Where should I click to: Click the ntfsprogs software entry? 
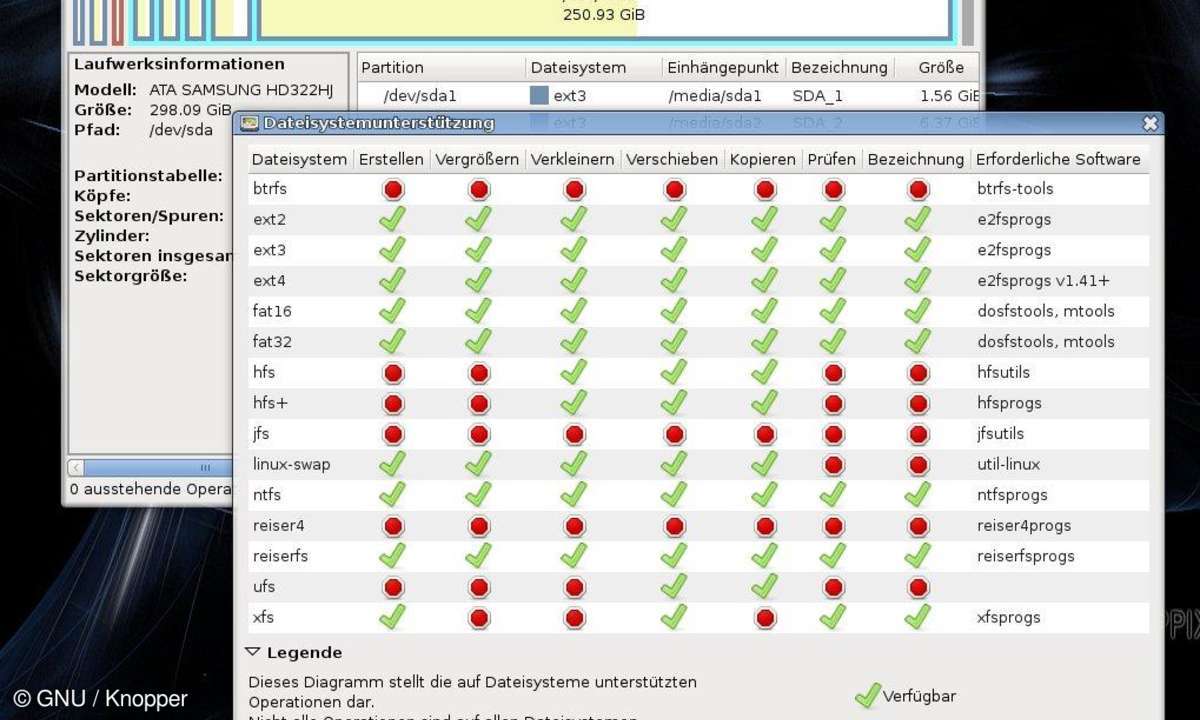(1012, 495)
